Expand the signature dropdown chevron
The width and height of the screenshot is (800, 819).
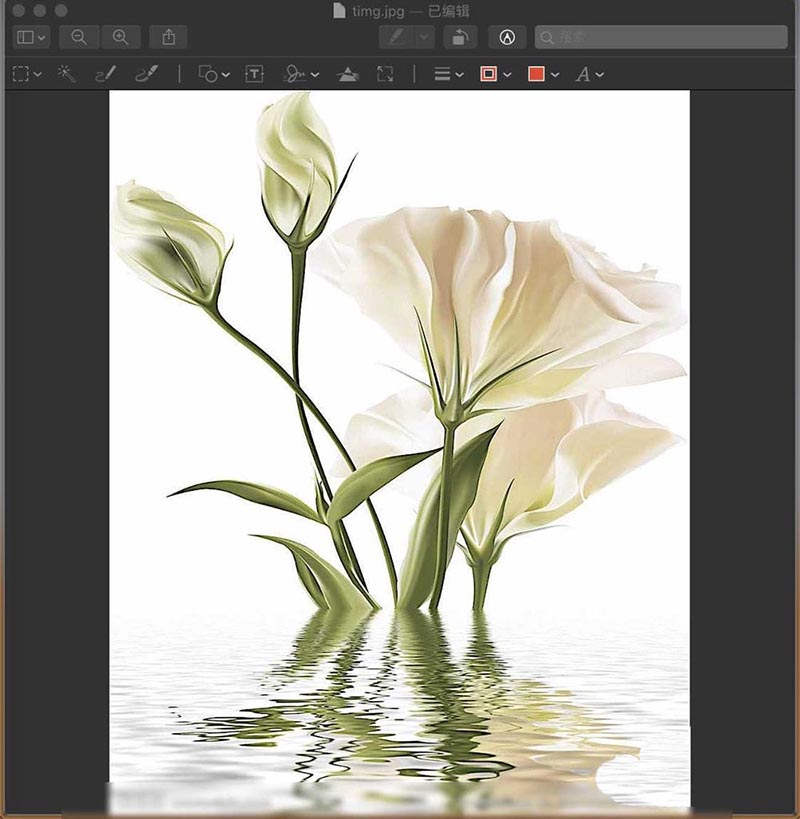click(x=315, y=75)
